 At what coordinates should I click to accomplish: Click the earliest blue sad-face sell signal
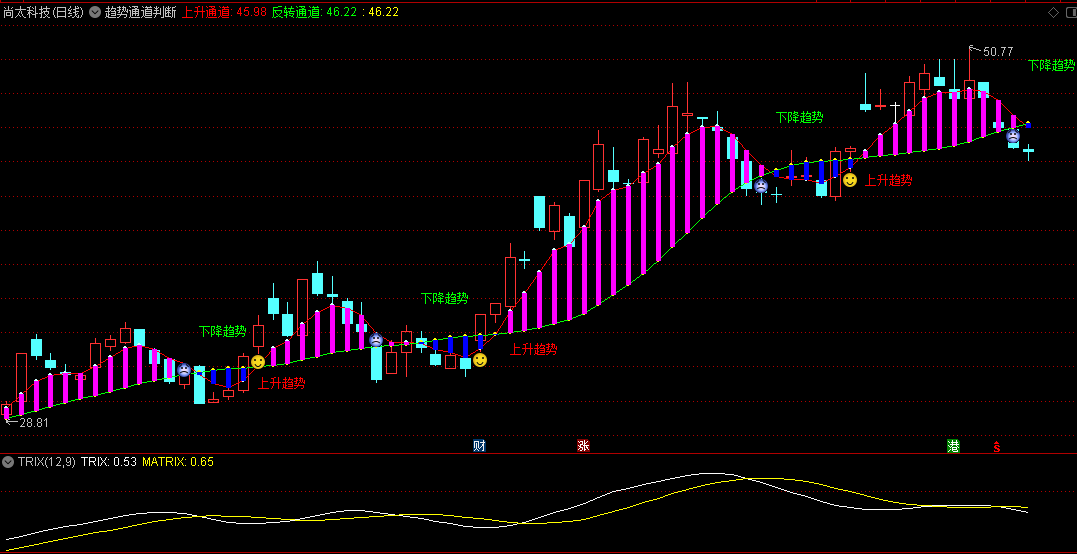point(184,370)
